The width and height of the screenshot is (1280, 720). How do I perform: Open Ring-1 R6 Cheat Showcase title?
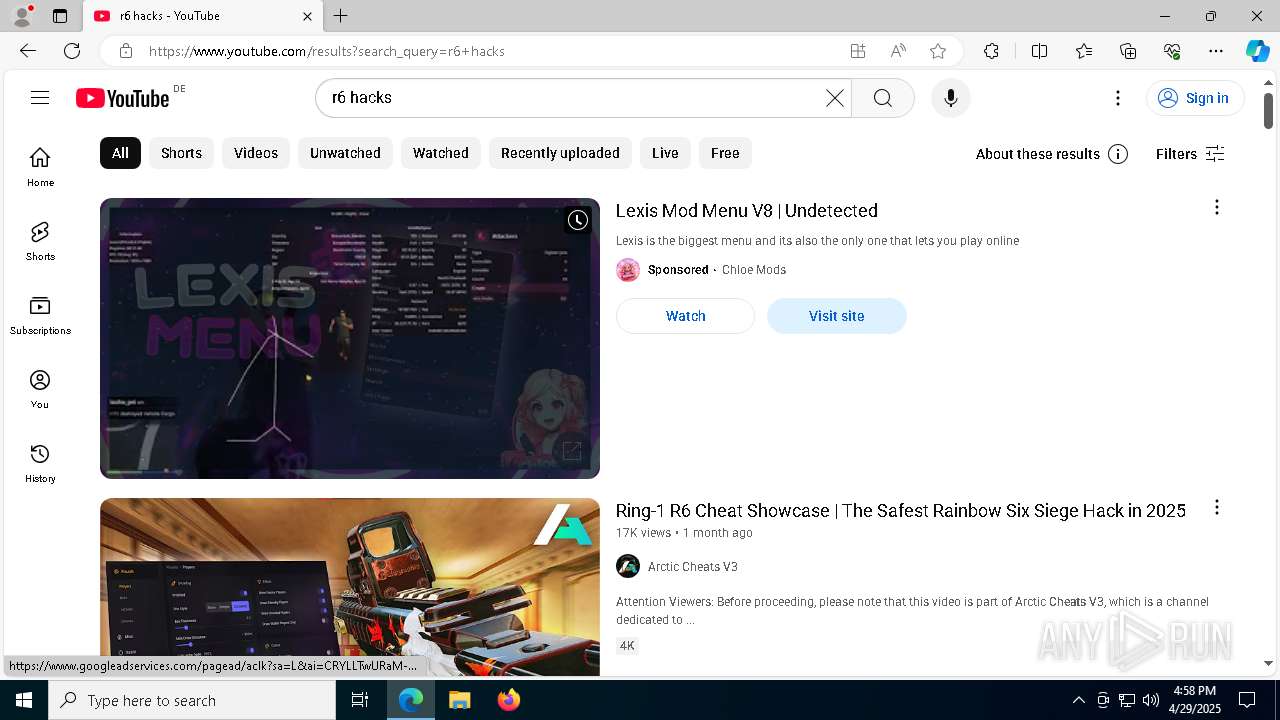(901, 511)
